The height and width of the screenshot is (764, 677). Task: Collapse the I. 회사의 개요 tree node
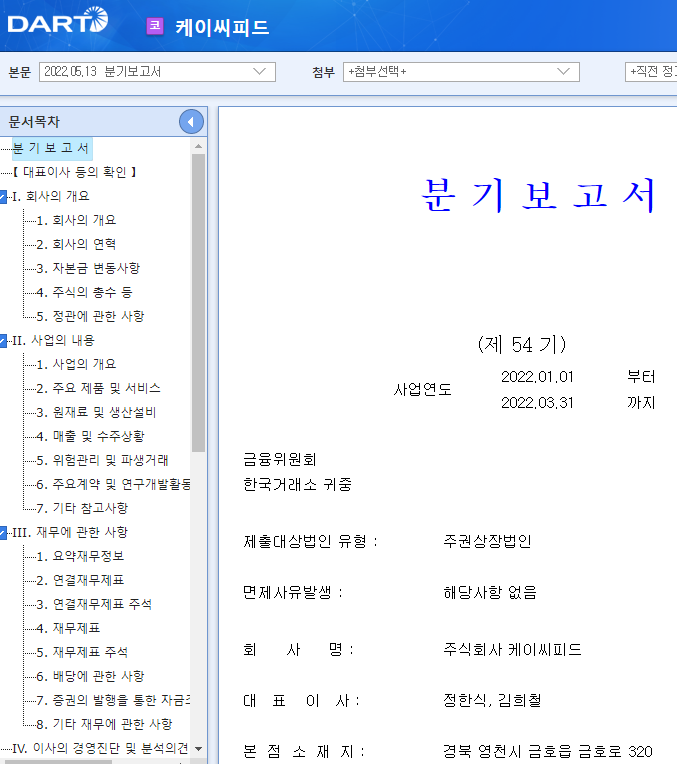tap(3, 197)
